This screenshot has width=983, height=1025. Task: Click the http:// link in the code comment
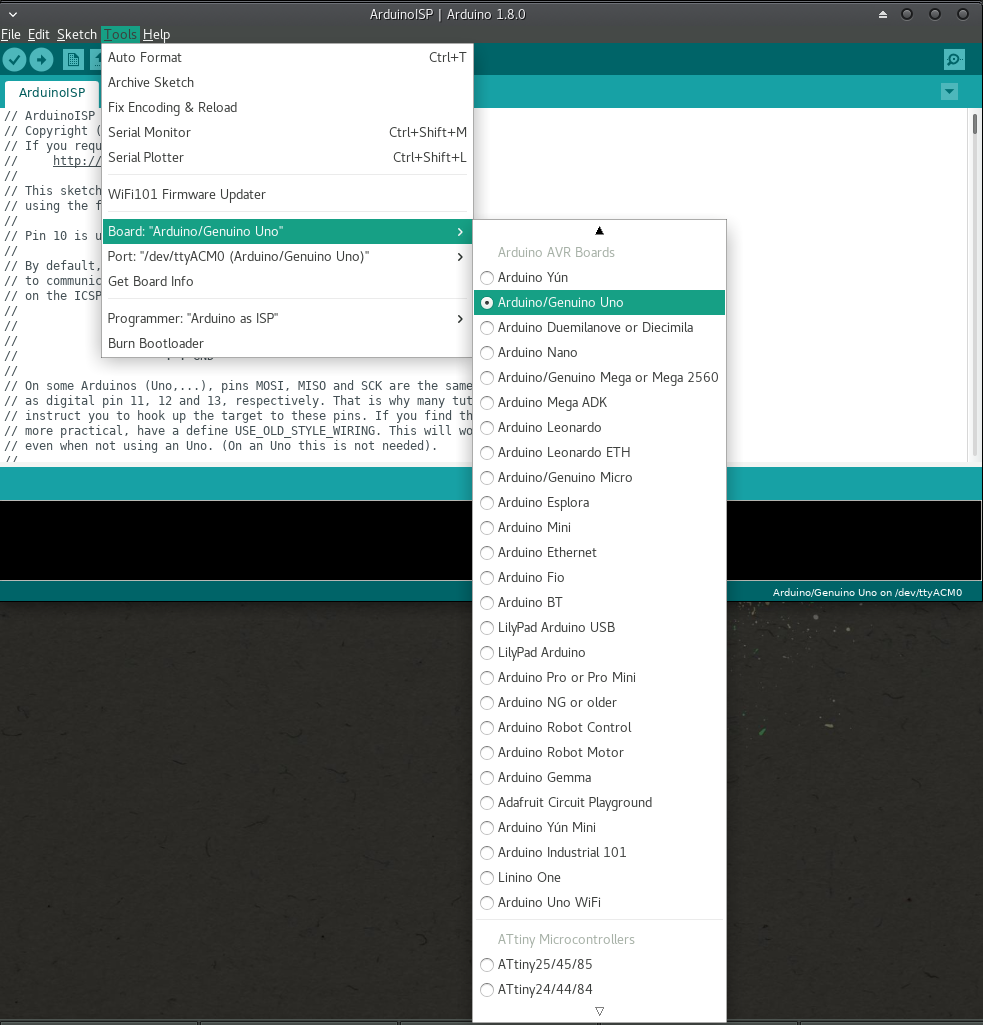pyautogui.click(x=77, y=161)
